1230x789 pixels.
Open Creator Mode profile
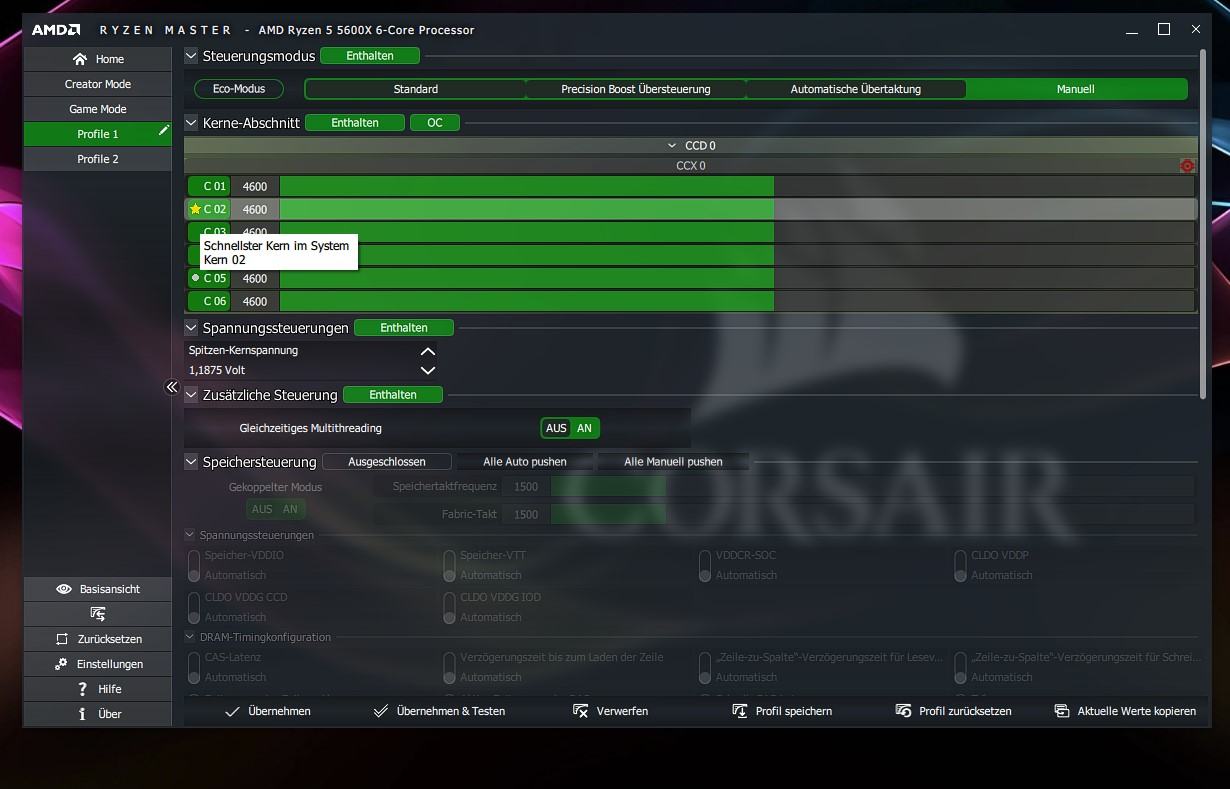point(98,84)
